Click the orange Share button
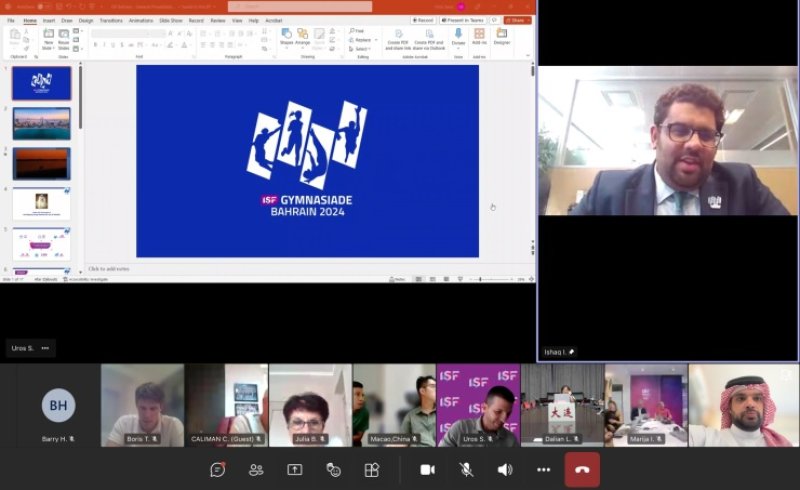 coord(517,20)
